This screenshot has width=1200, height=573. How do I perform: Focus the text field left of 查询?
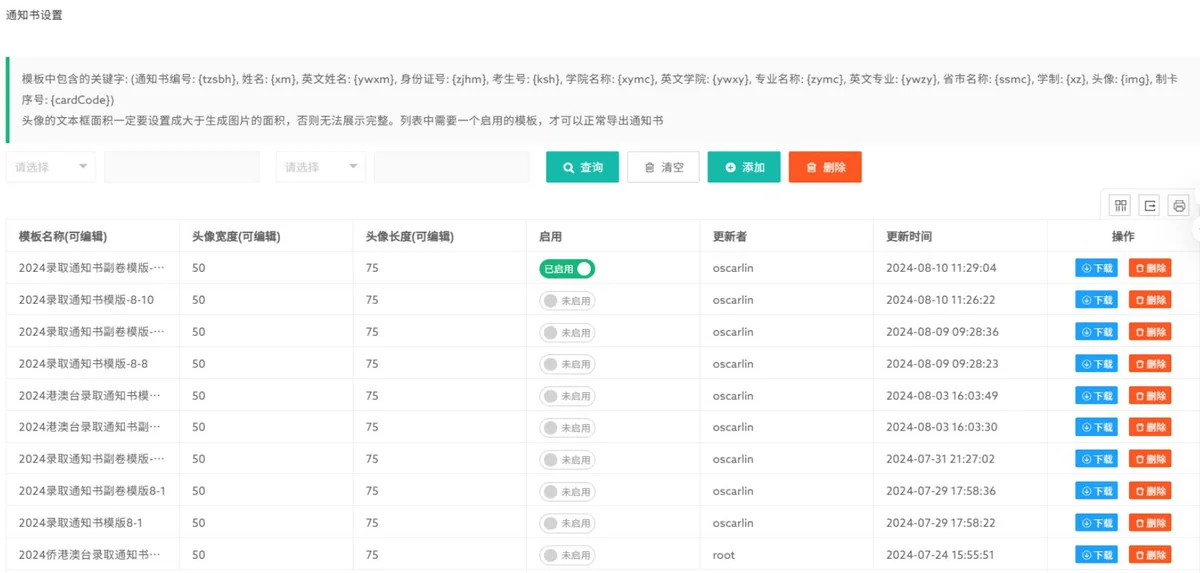[x=452, y=167]
